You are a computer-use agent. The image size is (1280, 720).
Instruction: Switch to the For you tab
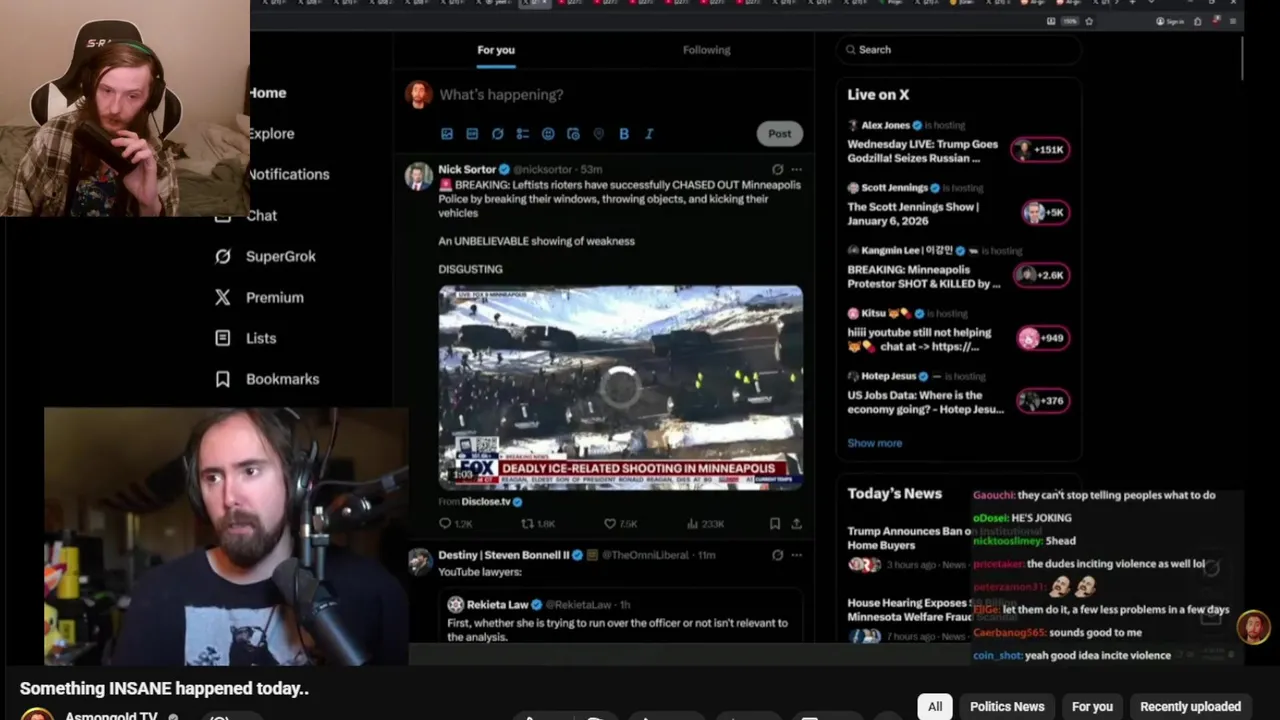pyautogui.click(x=496, y=50)
